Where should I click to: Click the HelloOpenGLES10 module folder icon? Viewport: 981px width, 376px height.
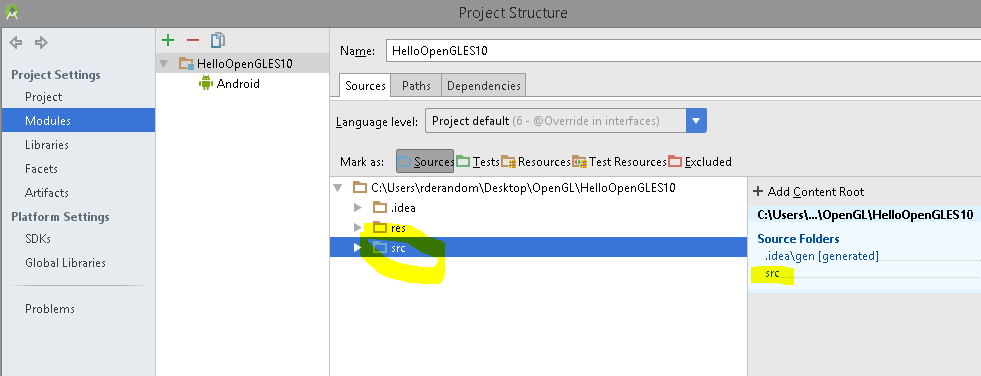point(186,63)
